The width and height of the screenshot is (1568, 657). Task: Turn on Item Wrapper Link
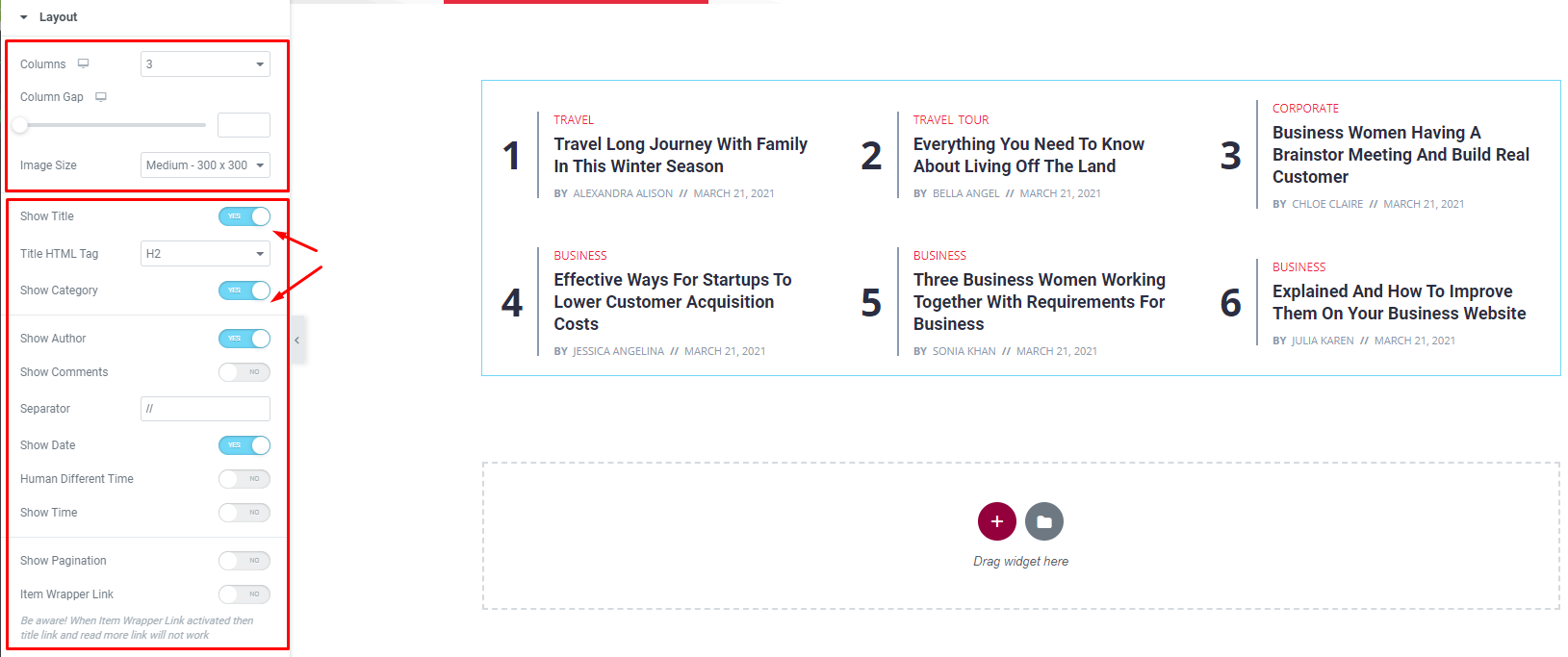(x=244, y=594)
